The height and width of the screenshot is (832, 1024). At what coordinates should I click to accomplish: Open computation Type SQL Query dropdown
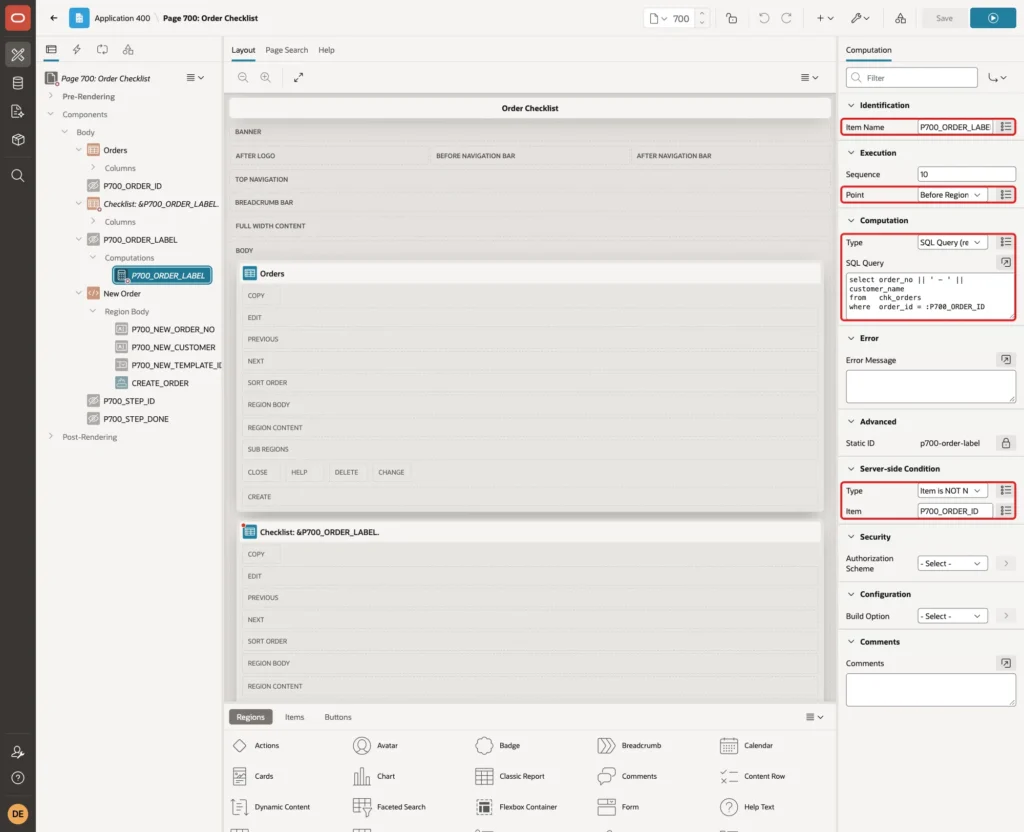coord(951,242)
